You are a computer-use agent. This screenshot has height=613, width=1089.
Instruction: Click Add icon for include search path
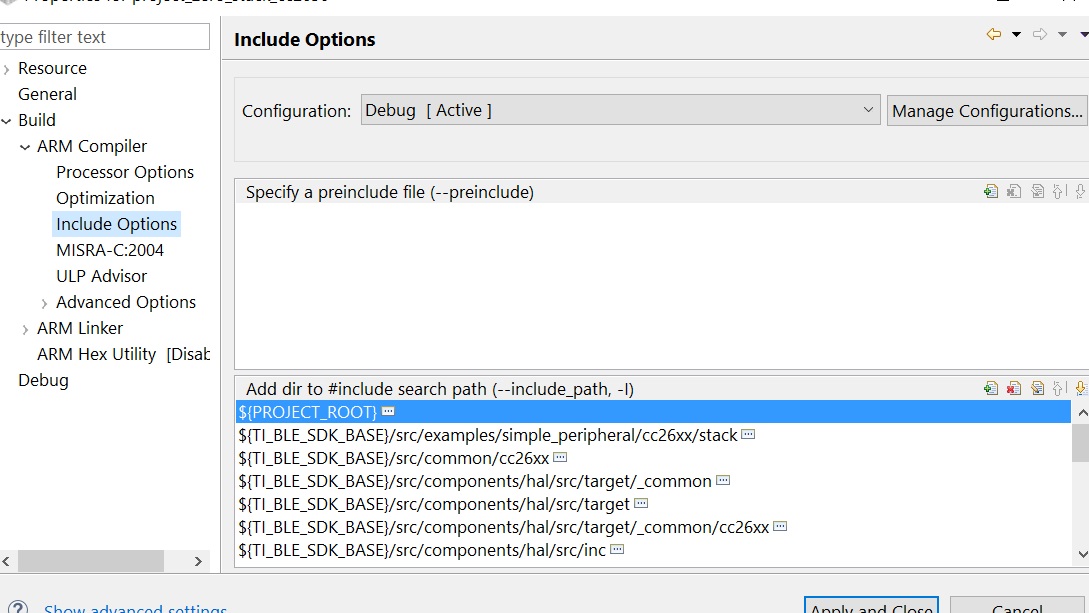[x=991, y=389]
